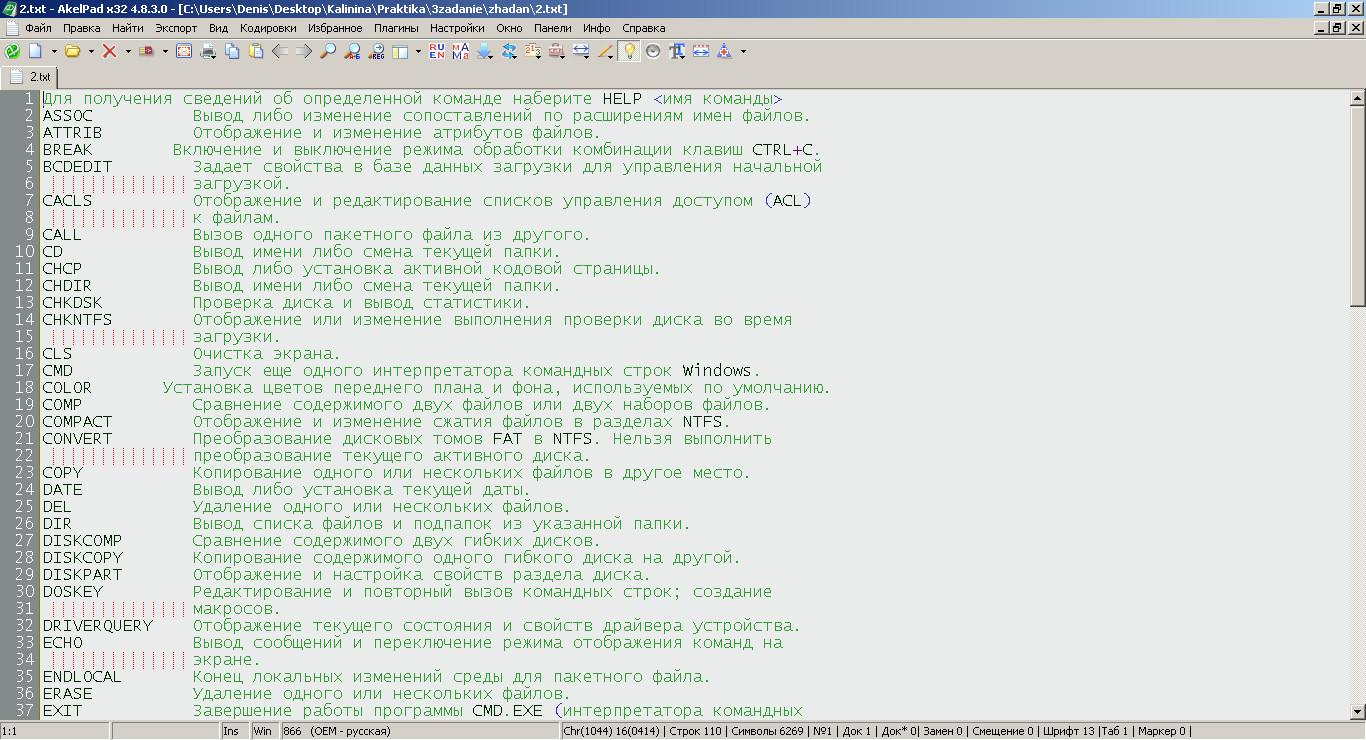Open the Файл menu
Image resolution: width=1366 pixels, height=740 pixels.
point(38,28)
